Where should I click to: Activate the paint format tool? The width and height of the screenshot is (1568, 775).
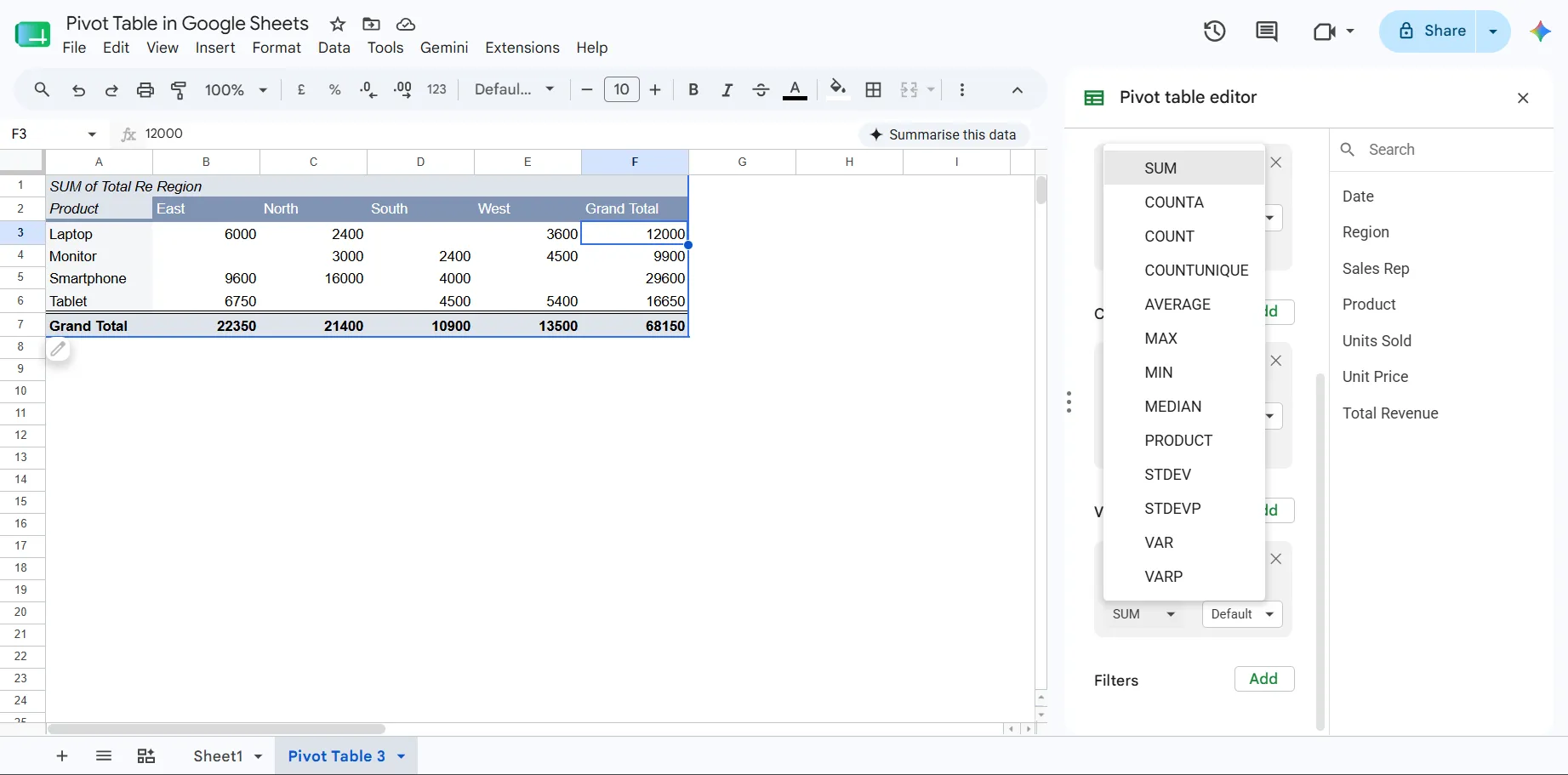(x=179, y=89)
